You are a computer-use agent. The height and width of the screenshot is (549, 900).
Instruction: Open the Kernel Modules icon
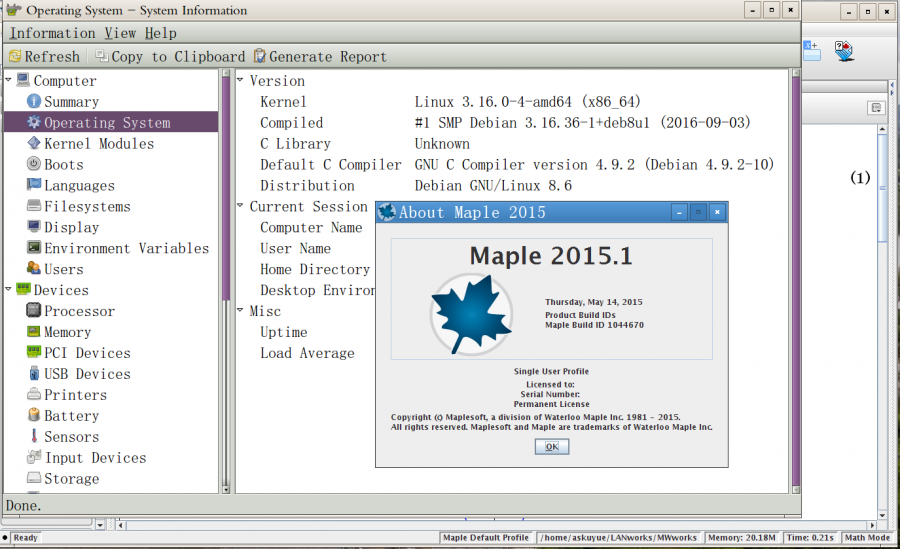click(34, 143)
